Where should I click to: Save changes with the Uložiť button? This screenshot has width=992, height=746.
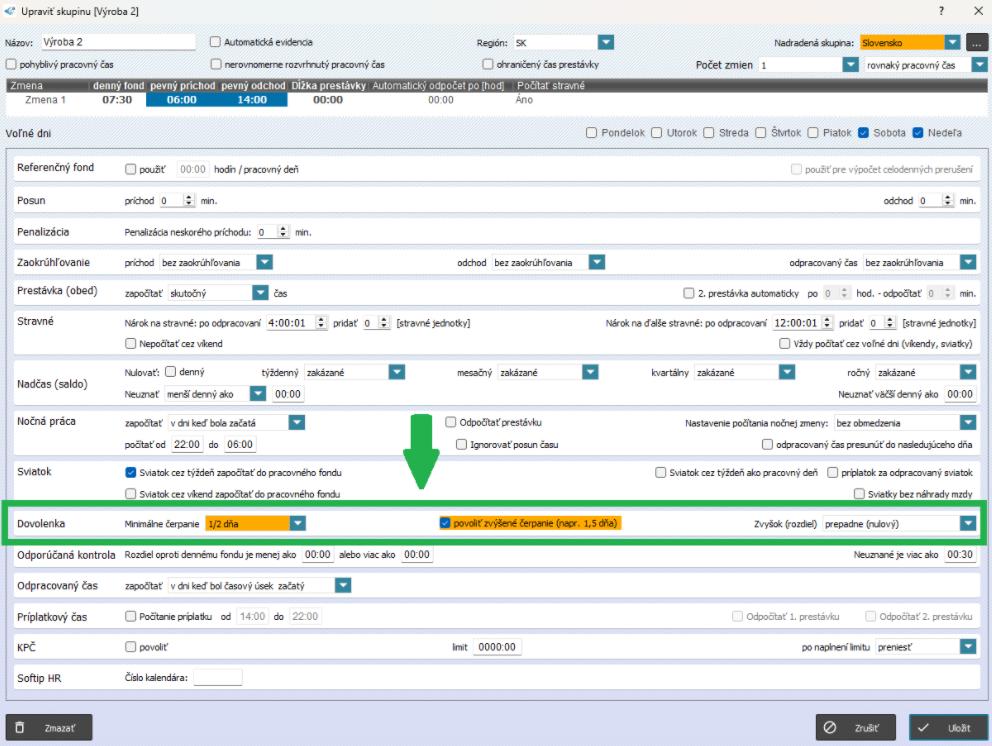tap(948, 728)
